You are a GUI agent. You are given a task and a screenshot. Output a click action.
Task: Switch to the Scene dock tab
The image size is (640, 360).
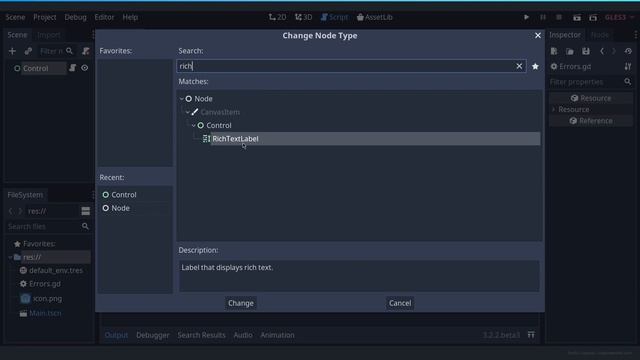click(x=17, y=35)
